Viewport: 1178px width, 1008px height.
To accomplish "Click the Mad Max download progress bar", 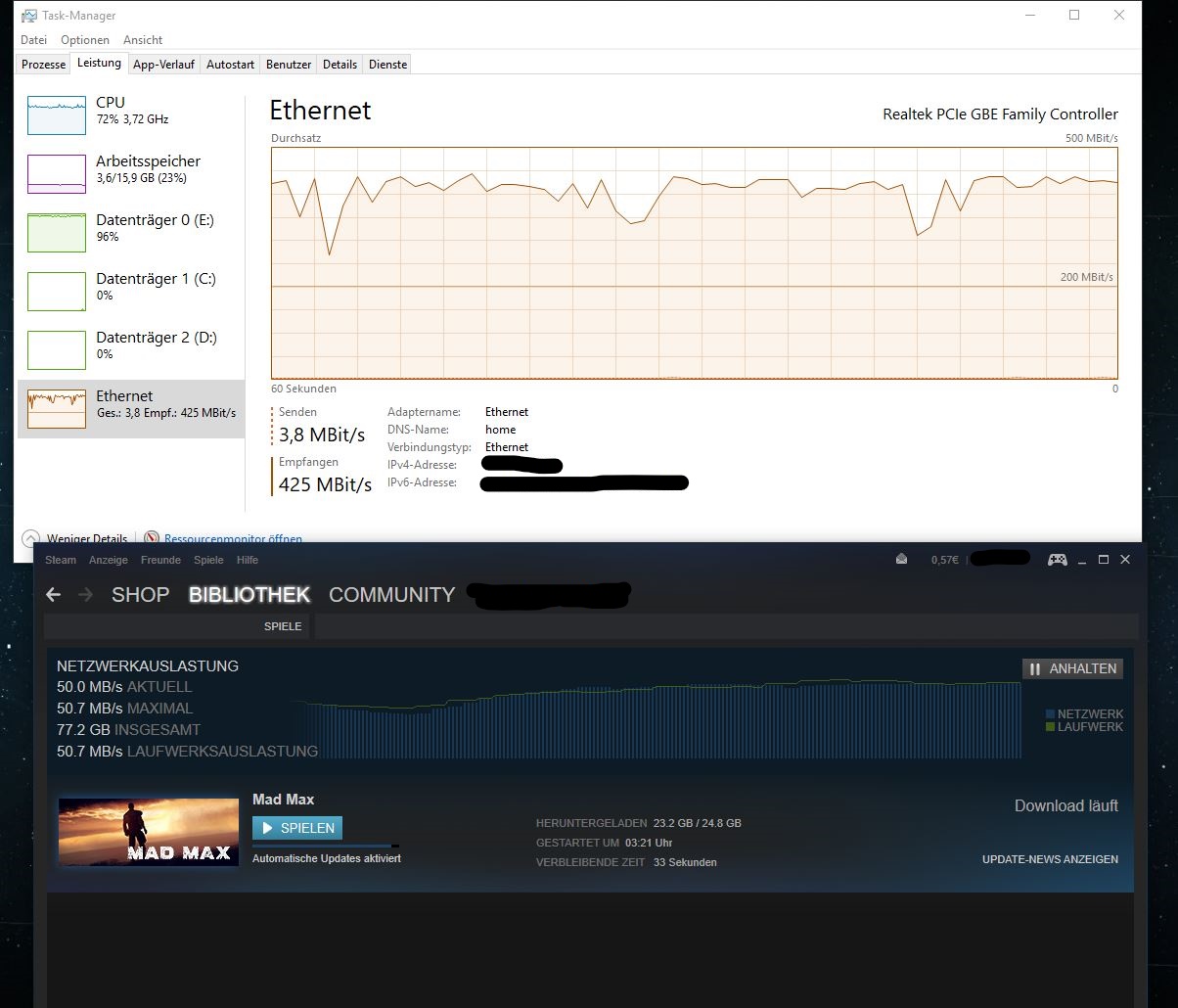I will pyautogui.click(x=326, y=846).
